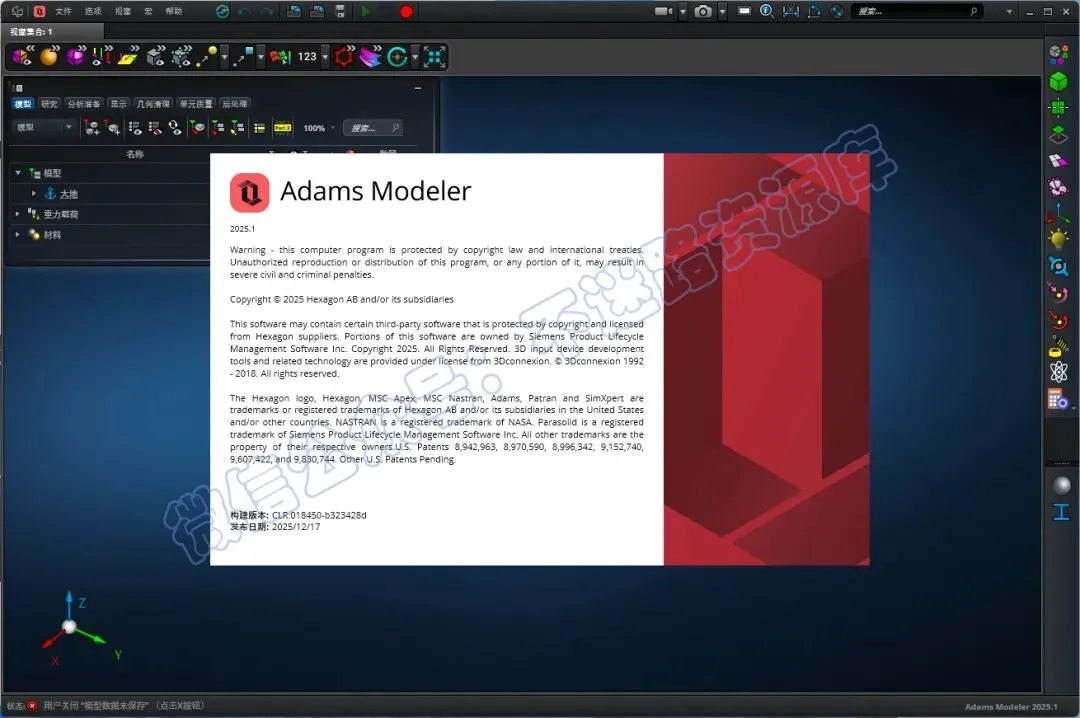Click the undo arrow icon
Viewport: 1080px width, 718px height.
point(244,11)
